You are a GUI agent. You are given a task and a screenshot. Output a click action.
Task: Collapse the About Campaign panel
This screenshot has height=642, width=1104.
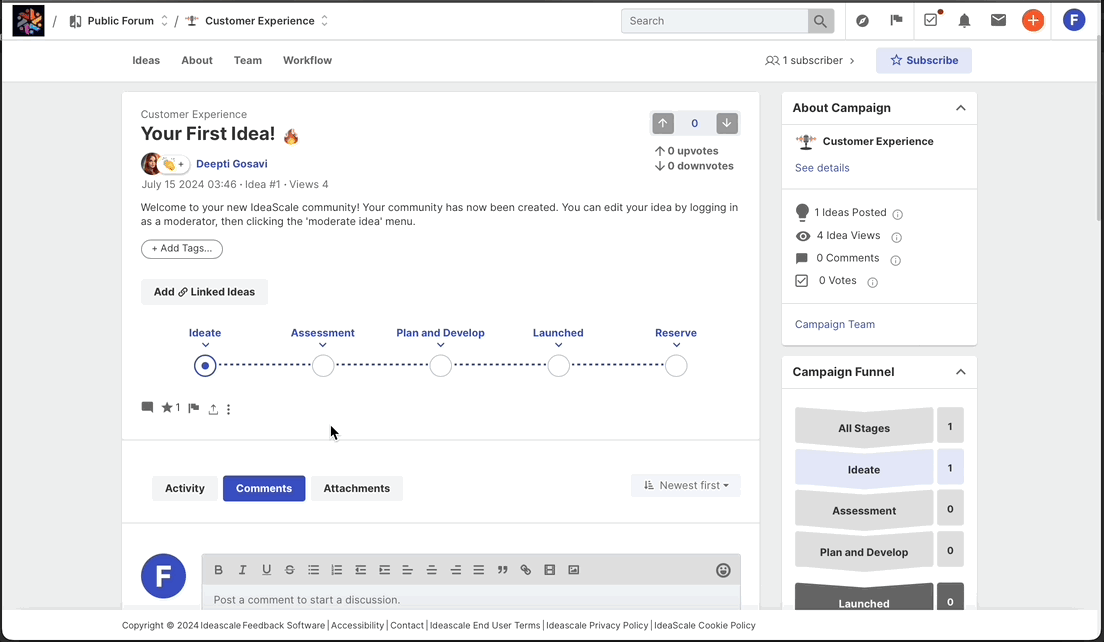(x=961, y=107)
